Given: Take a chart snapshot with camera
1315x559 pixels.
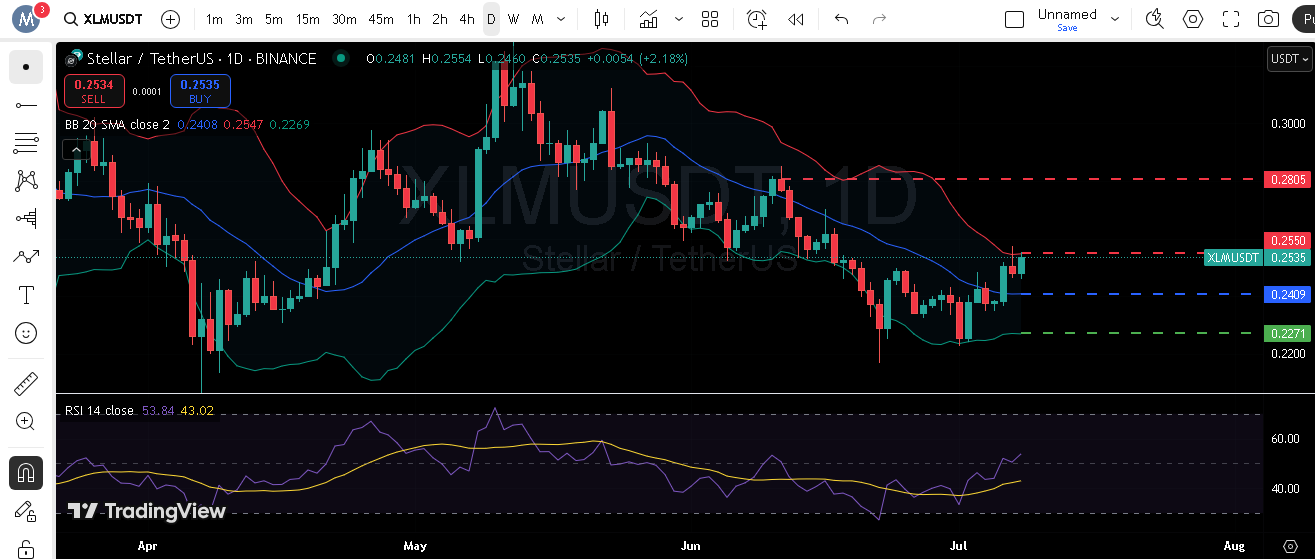Looking at the screenshot, I should click(1269, 19).
